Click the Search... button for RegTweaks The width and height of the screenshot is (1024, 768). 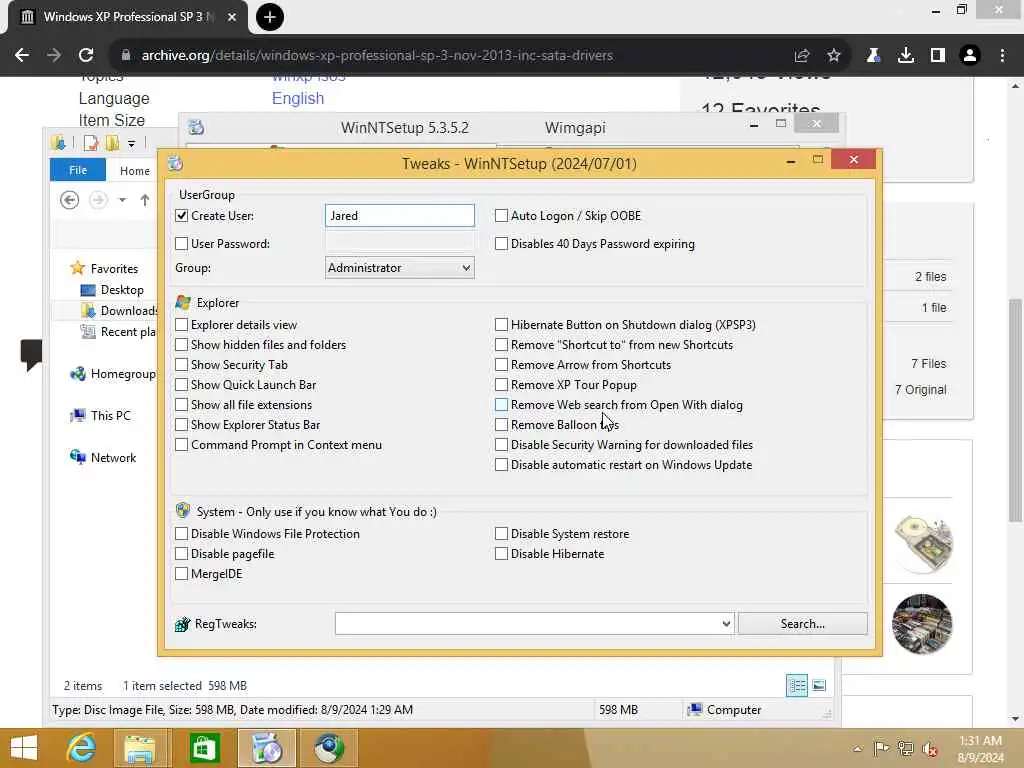click(x=803, y=624)
